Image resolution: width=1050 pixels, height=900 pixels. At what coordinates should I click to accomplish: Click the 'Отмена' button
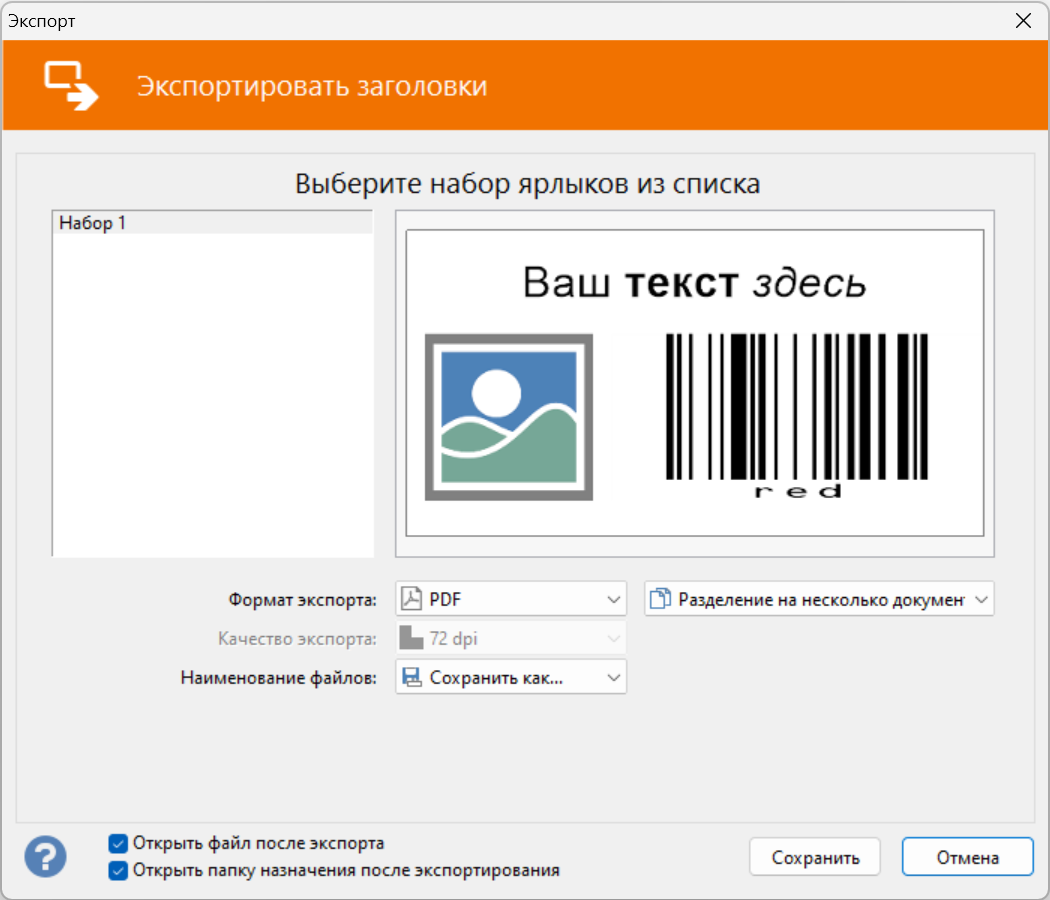click(x=968, y=857)
